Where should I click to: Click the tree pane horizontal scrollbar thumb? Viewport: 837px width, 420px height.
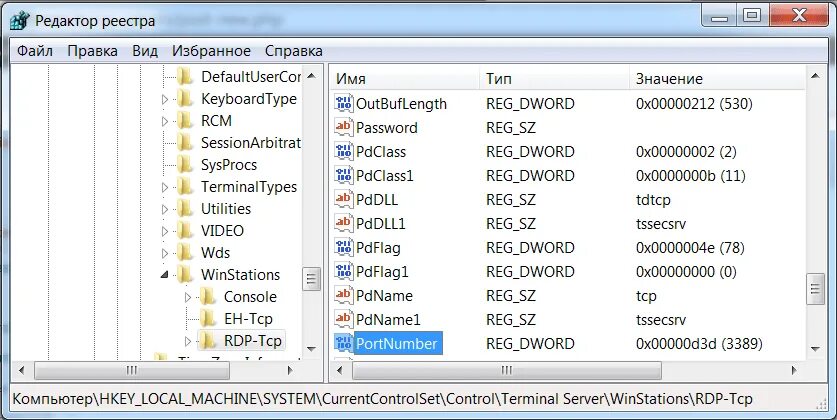[x=132, y=370]
